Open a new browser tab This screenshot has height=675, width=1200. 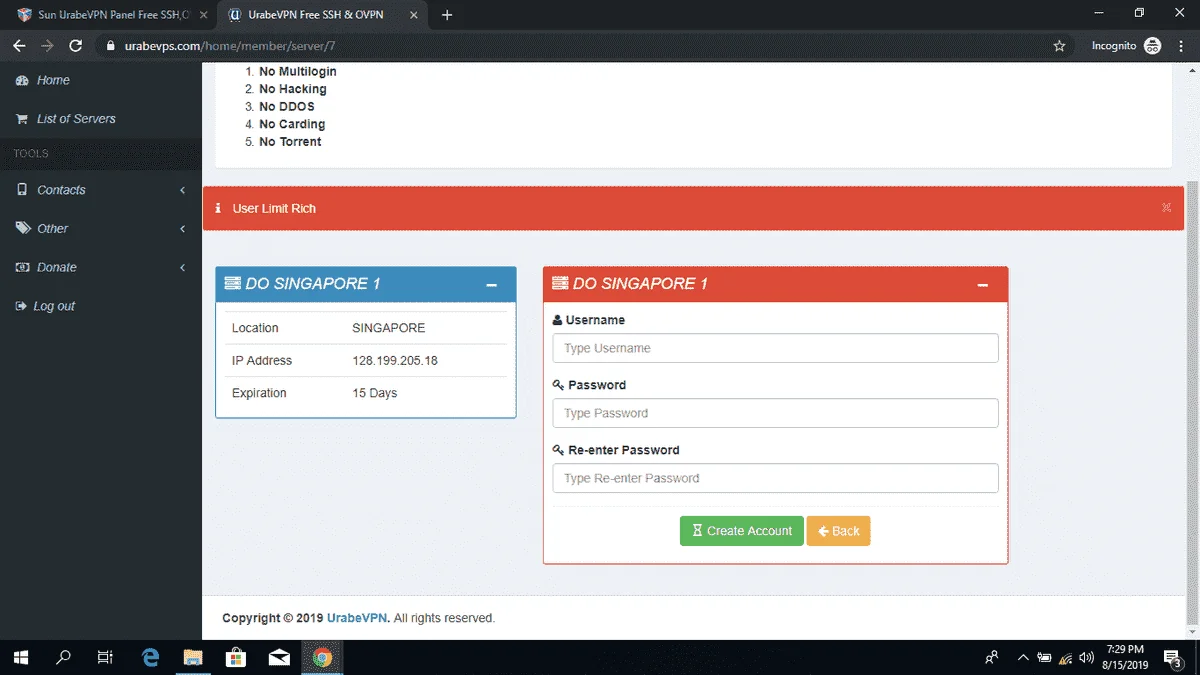pyautogui.click(x=447, y=15)
